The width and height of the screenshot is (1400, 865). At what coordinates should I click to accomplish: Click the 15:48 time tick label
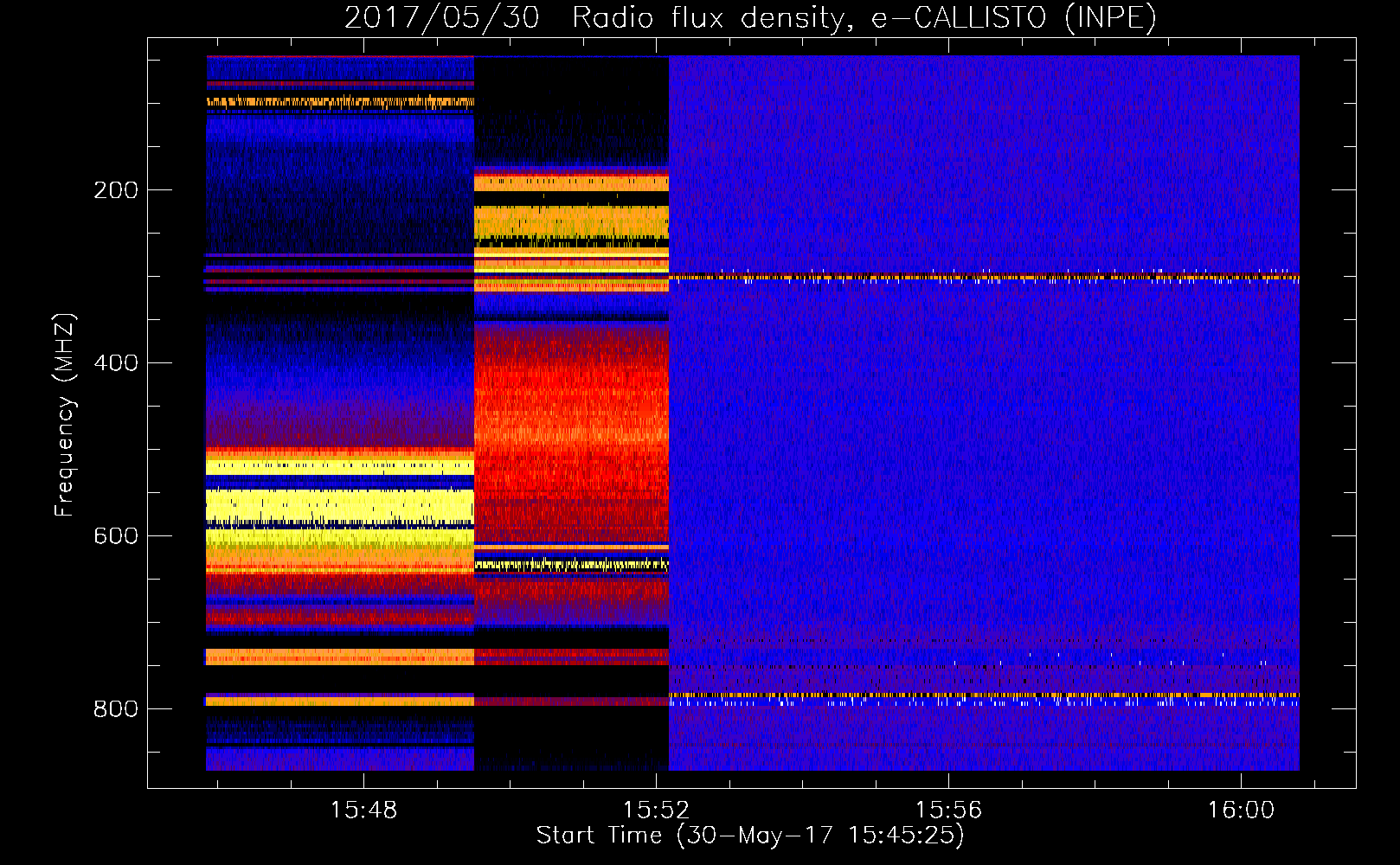363,811
